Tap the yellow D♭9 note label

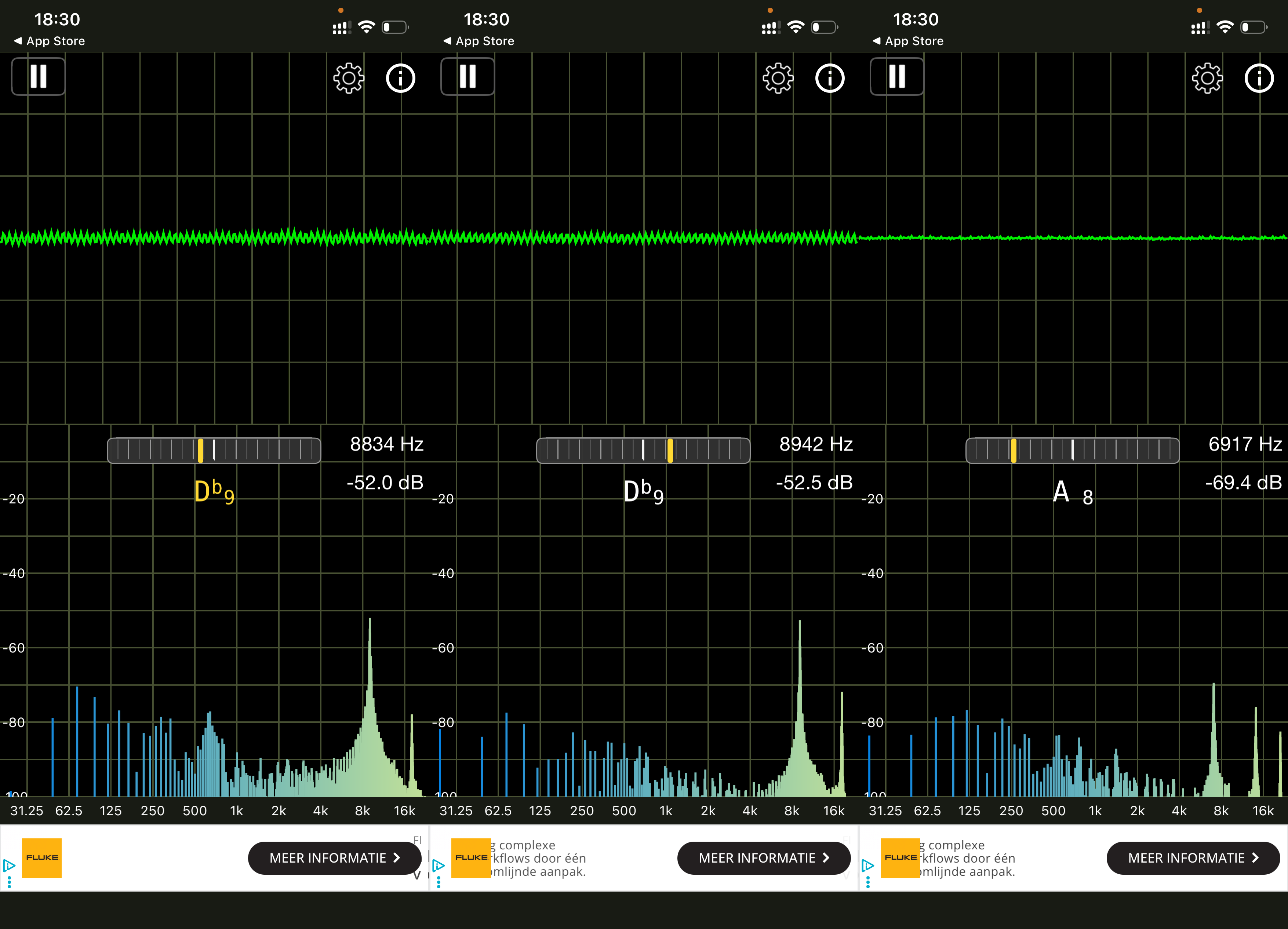(214, 492)
